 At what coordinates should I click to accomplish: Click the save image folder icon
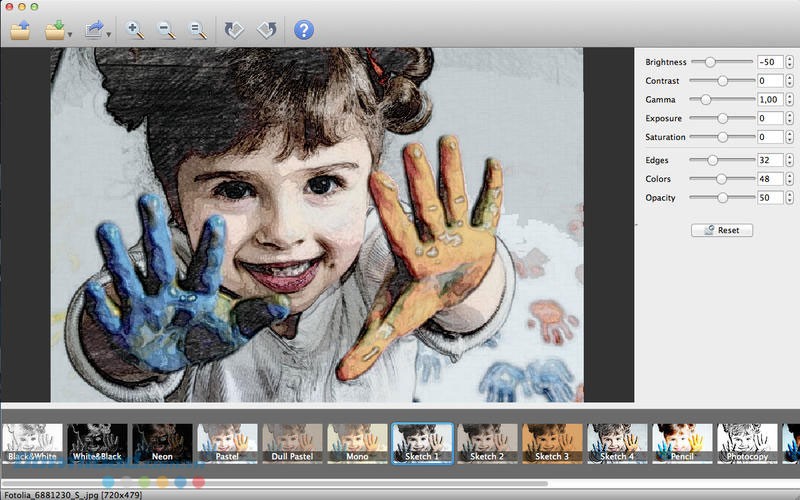point(55,30)
